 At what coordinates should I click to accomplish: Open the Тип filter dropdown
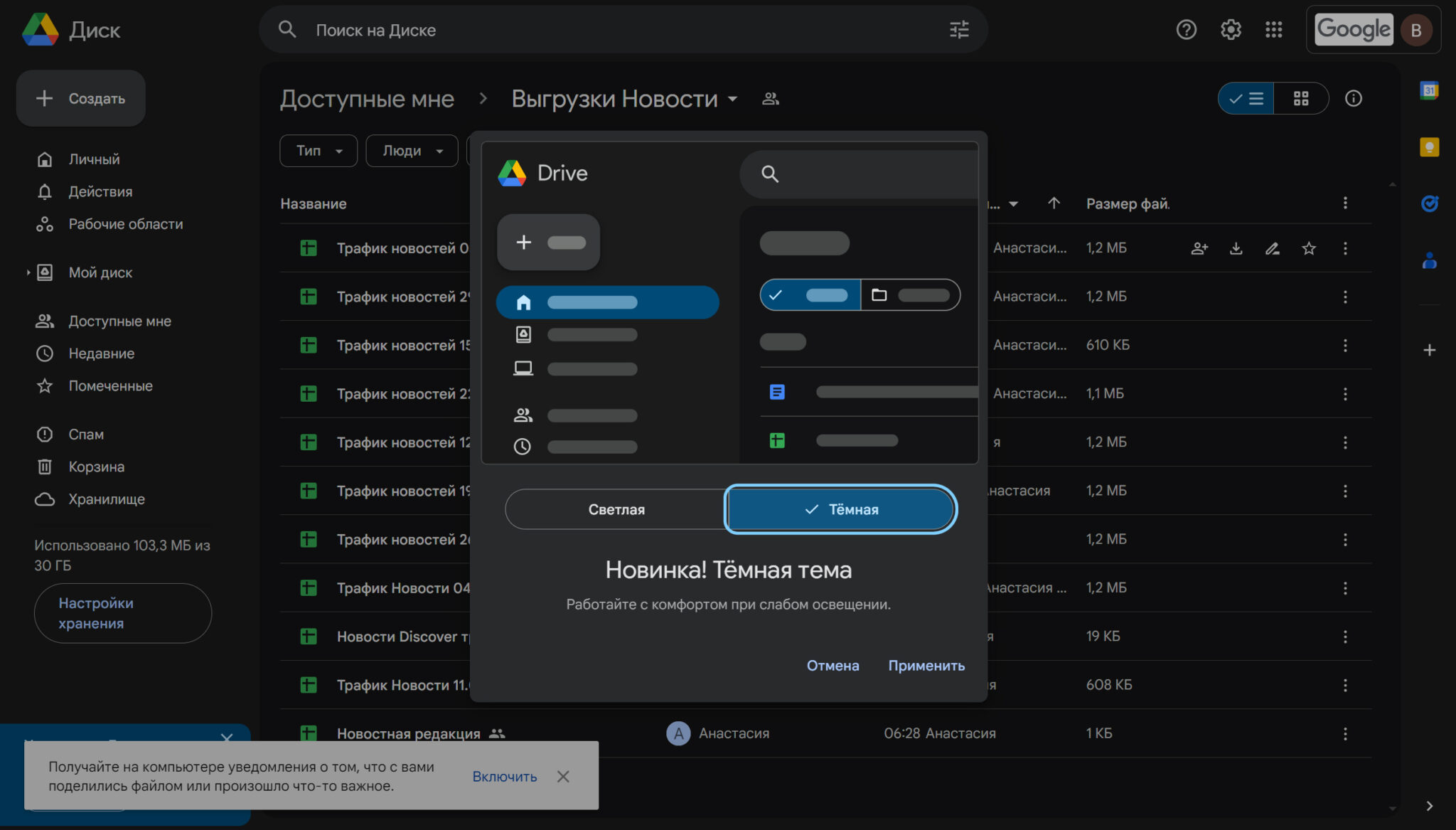[x=318, y=151]
